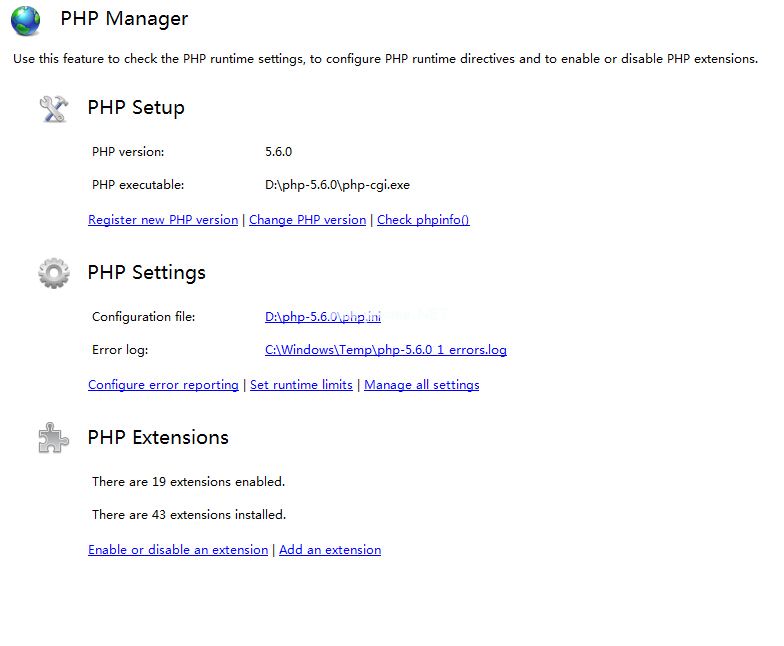Open the errors.log file path link

click(385, 350)
